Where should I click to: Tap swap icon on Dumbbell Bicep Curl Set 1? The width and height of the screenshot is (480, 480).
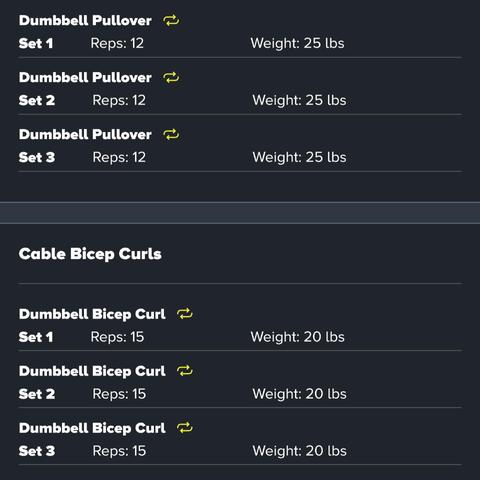point(185,314)
